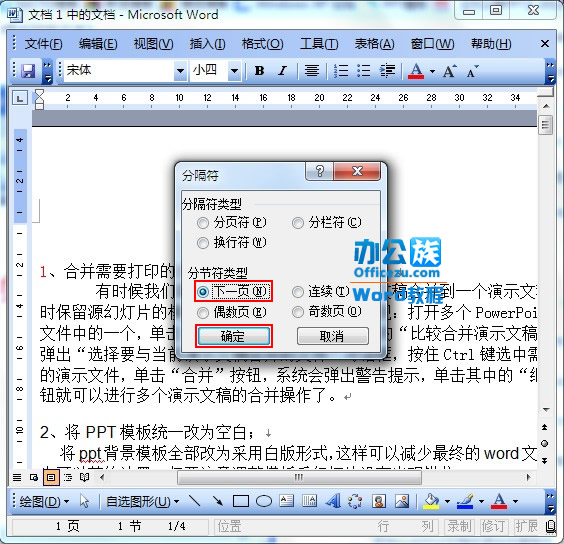Apply bulleted list formatting

[363, 71]
